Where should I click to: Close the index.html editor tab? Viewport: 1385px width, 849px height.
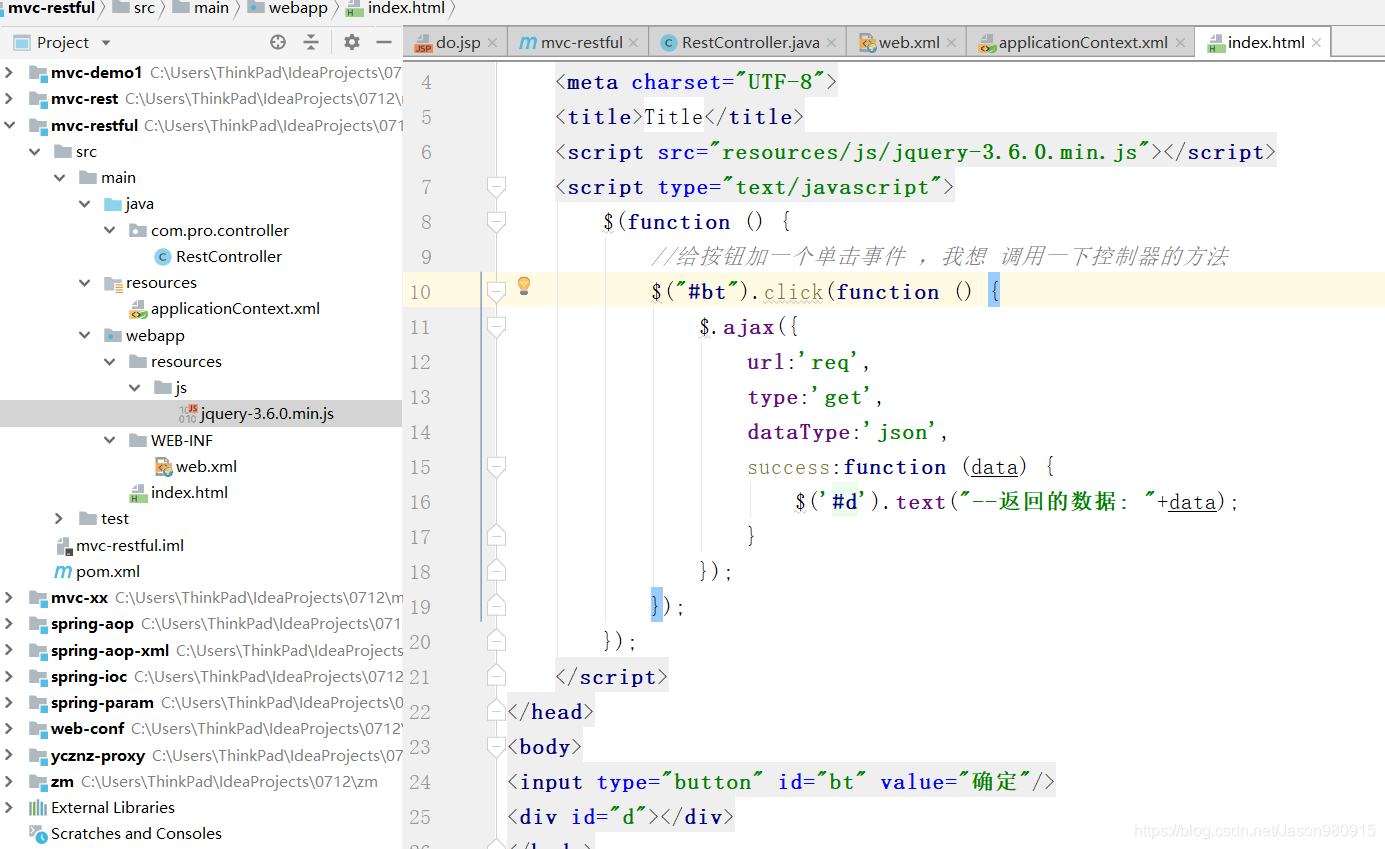(x=1316, y=43)
